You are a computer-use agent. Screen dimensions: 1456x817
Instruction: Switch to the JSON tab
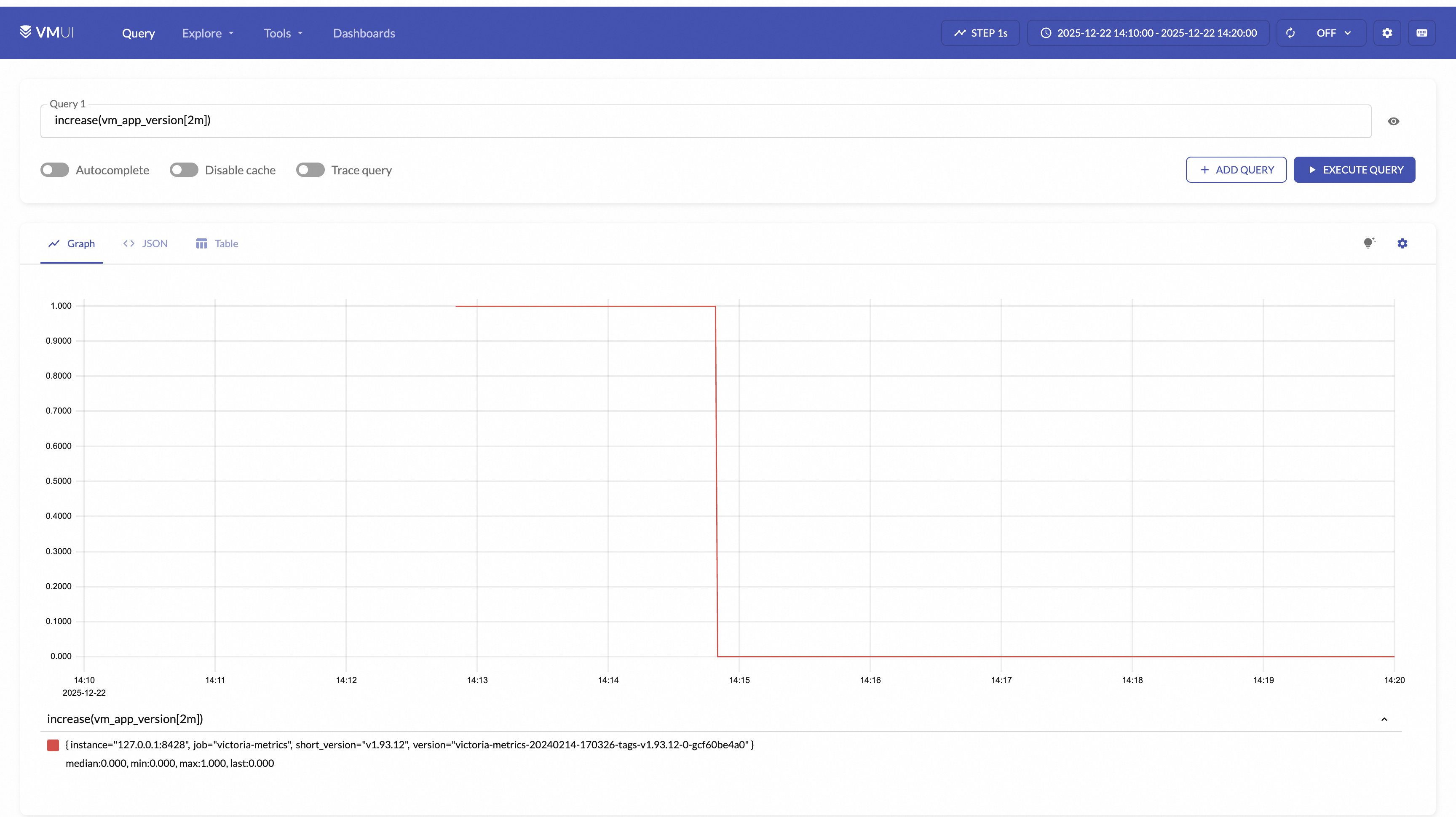coord(145,243)
